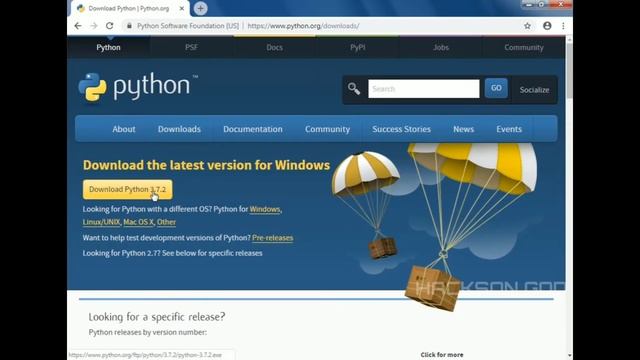This screenshot has width=640, height=360.
Task: Click the scrollbar up arrow
Action: [569, 40]
